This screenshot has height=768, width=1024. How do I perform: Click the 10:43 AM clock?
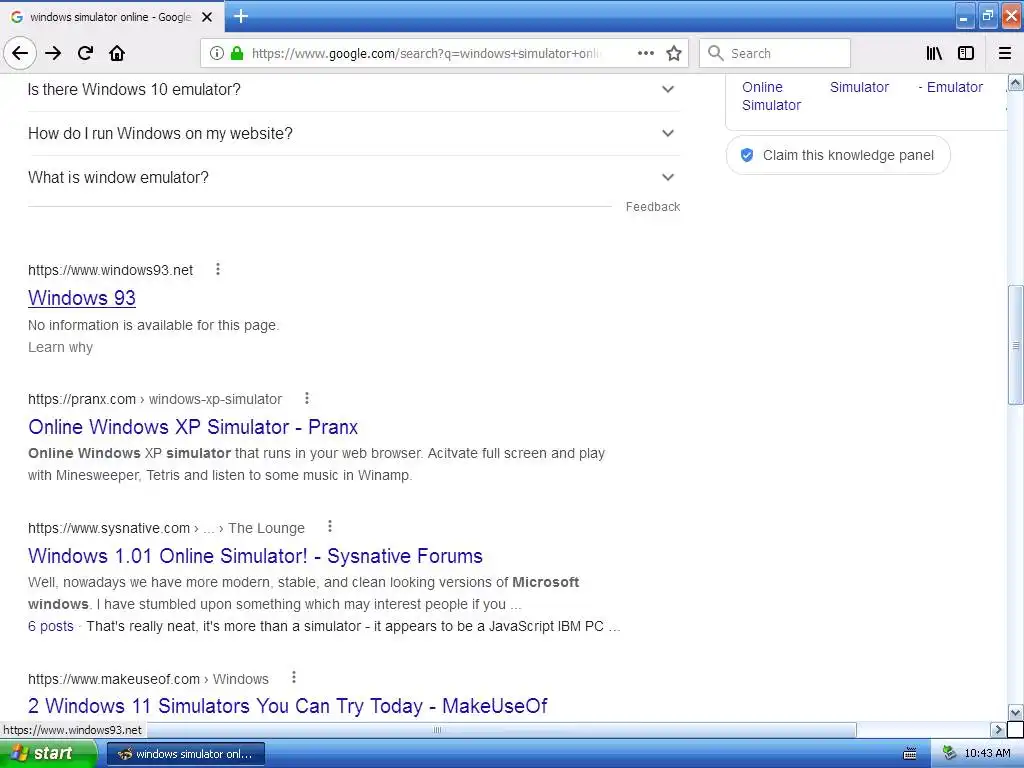pos(987,754)
